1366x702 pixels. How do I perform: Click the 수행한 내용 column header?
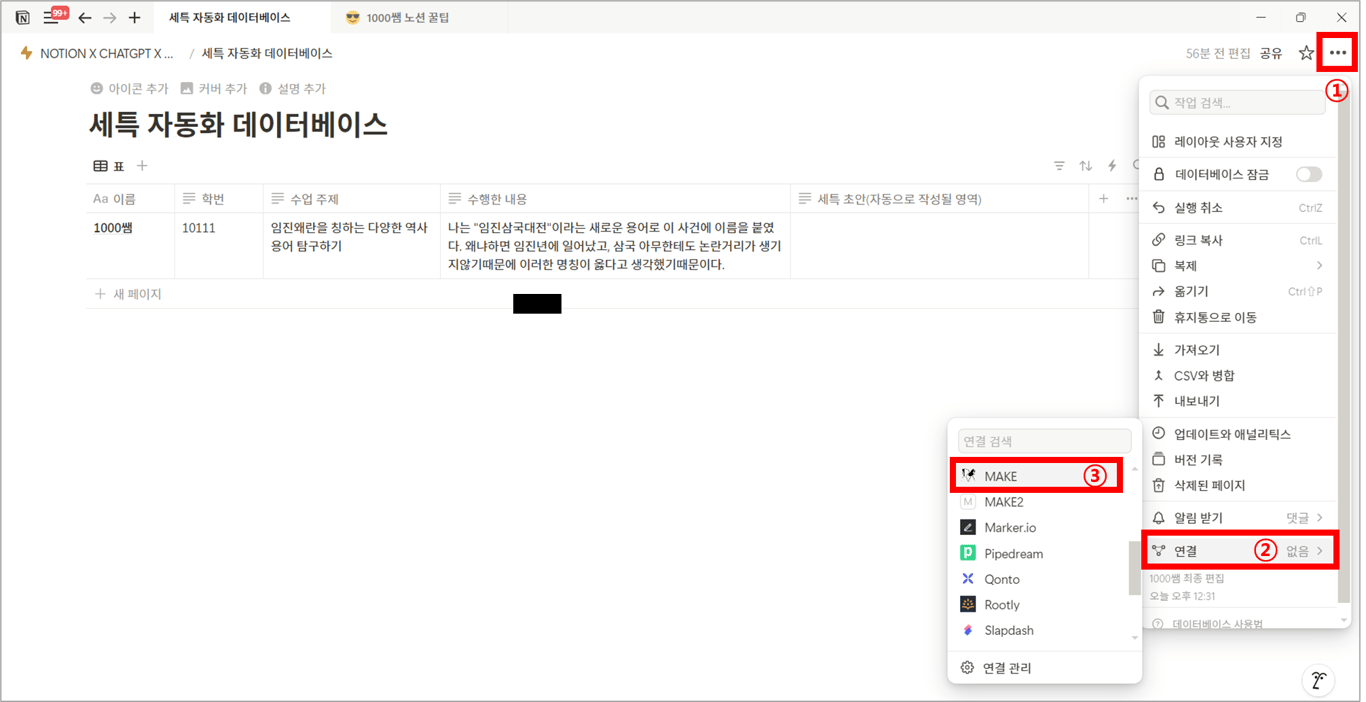[615, 199]
